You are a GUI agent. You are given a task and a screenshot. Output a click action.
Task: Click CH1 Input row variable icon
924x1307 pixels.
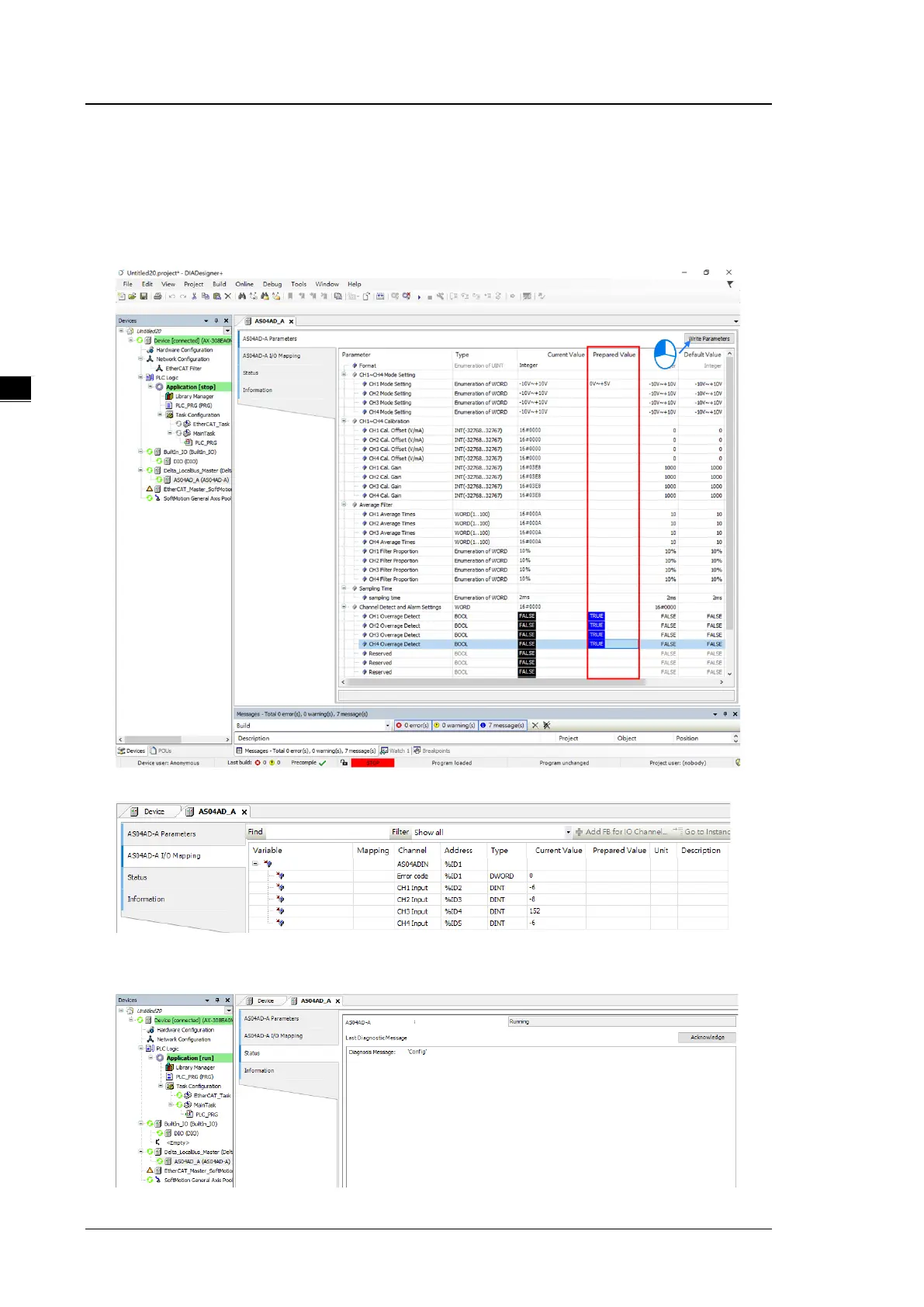pyautogui.click(x=280, y=888)
